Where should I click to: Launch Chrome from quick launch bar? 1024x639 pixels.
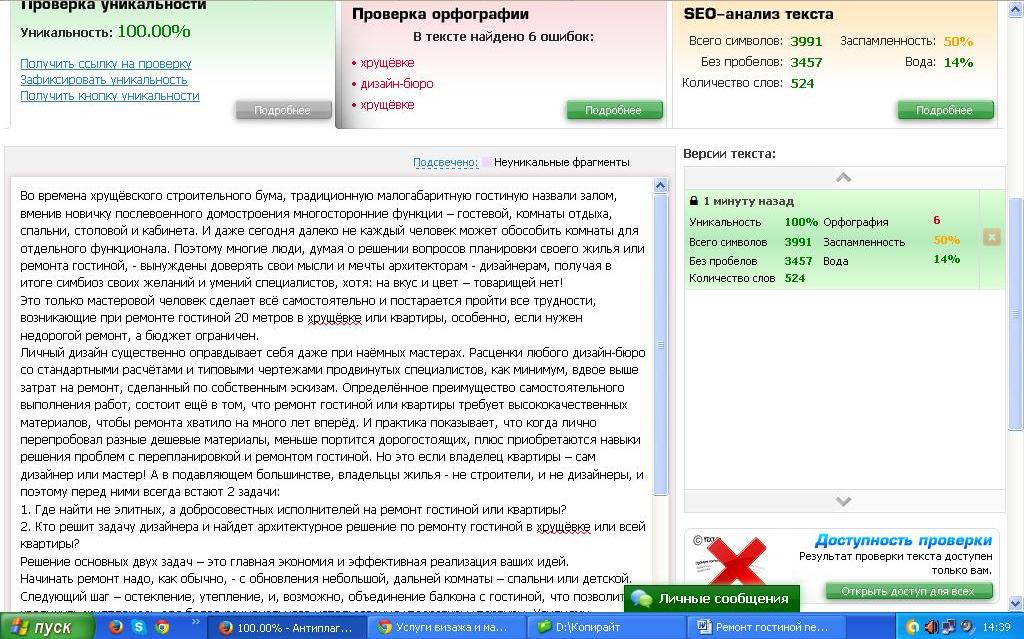point(161,627)
